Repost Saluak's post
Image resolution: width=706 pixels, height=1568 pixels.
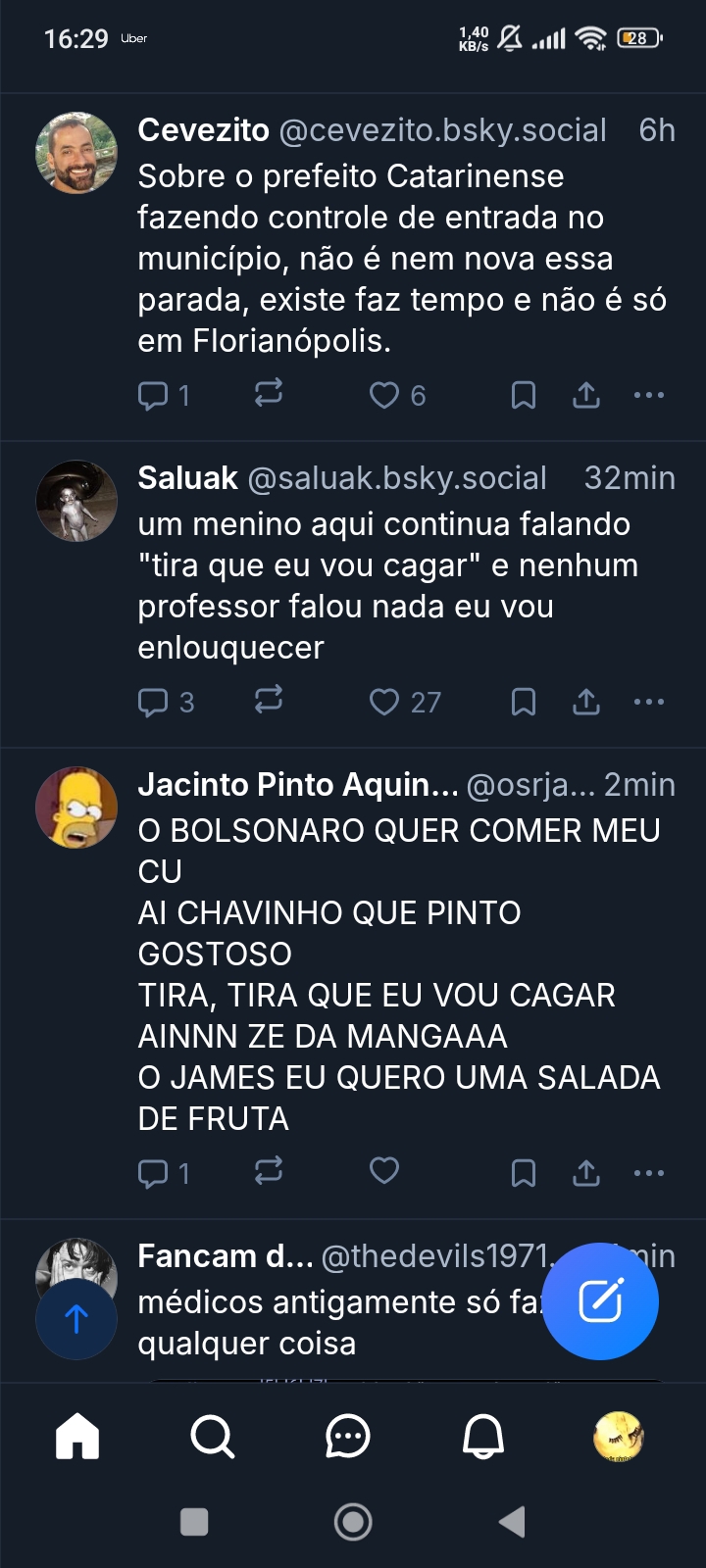tap(268, 701)
